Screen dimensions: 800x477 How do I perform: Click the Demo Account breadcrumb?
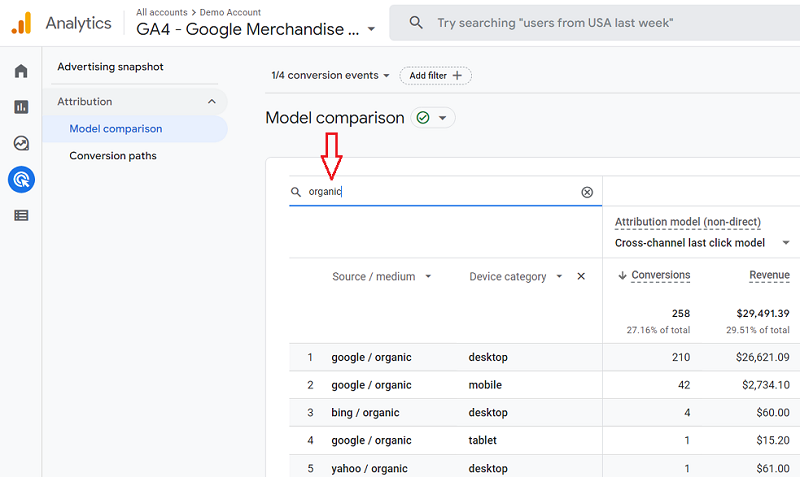coord(230,12)
